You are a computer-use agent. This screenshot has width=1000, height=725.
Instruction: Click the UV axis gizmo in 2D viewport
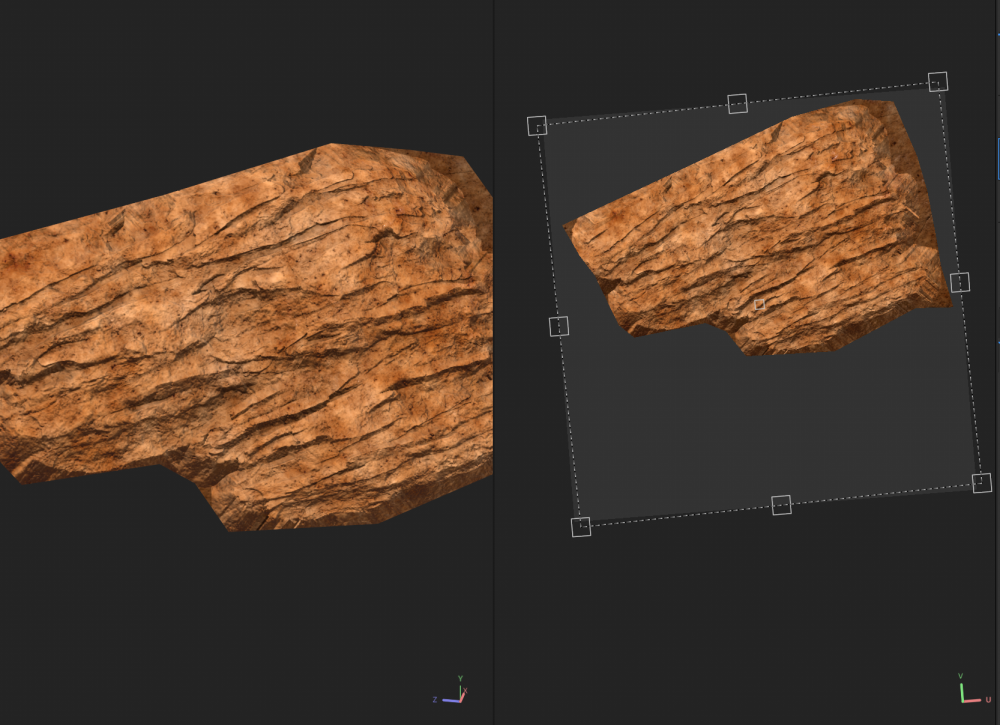[x=974, y=689]
